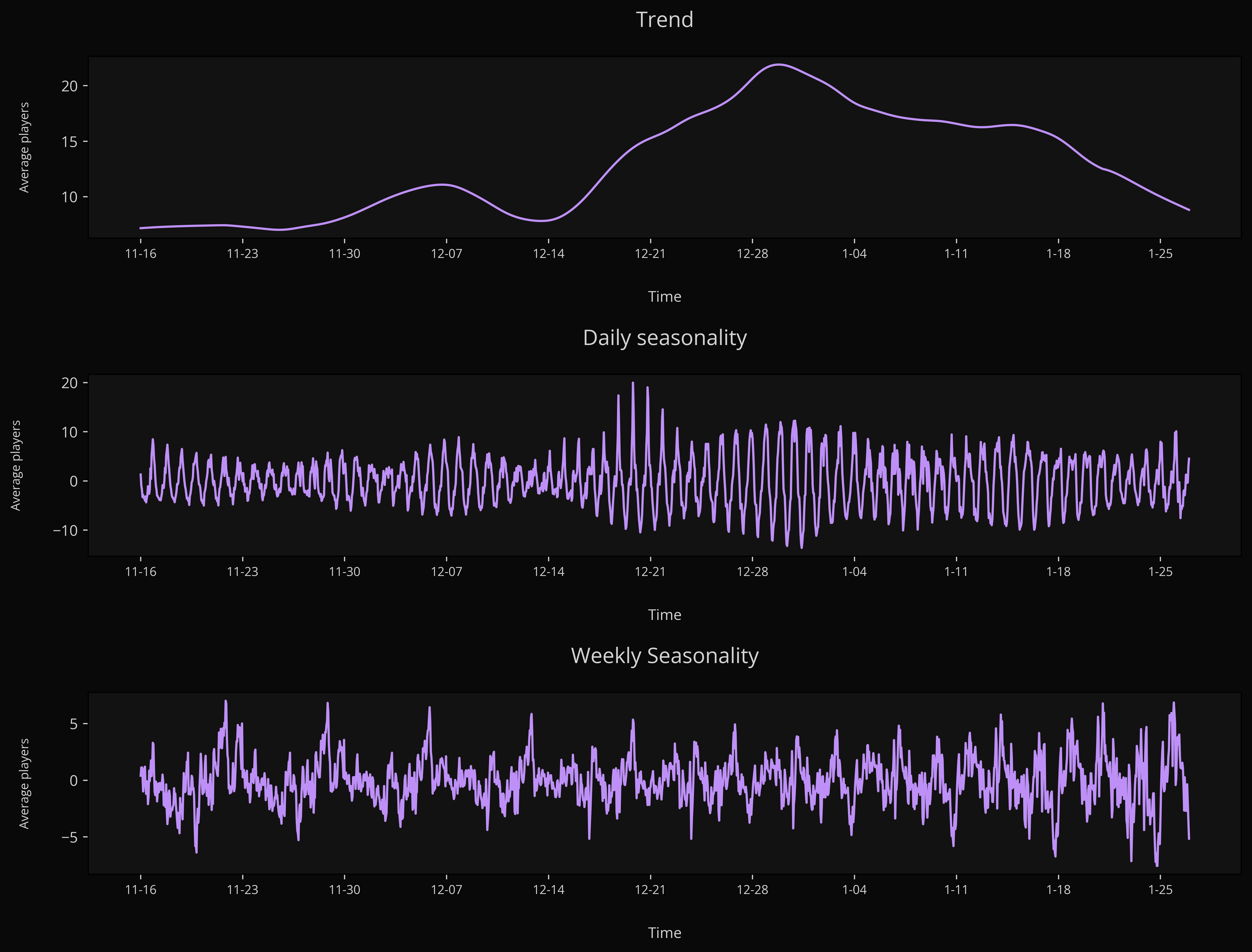The width and height of the screenshot is (1252, 952).
Task: Select y-axis value "10" on Daily seasonality chart
Action: (70, 432)
